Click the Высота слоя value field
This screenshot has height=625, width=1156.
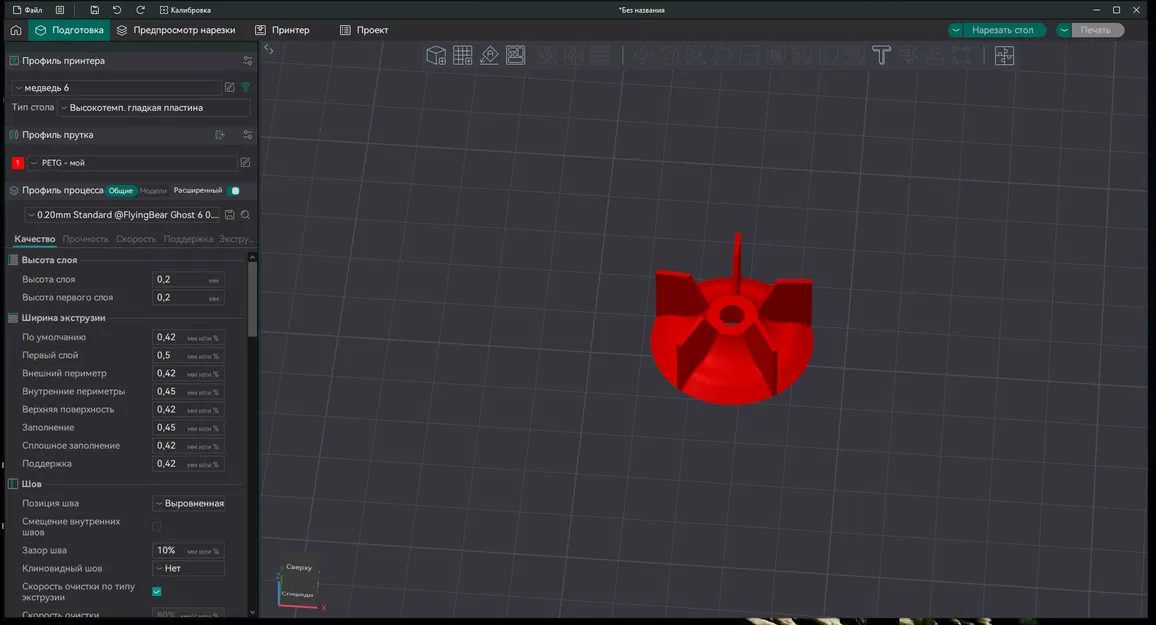point(189,279)
